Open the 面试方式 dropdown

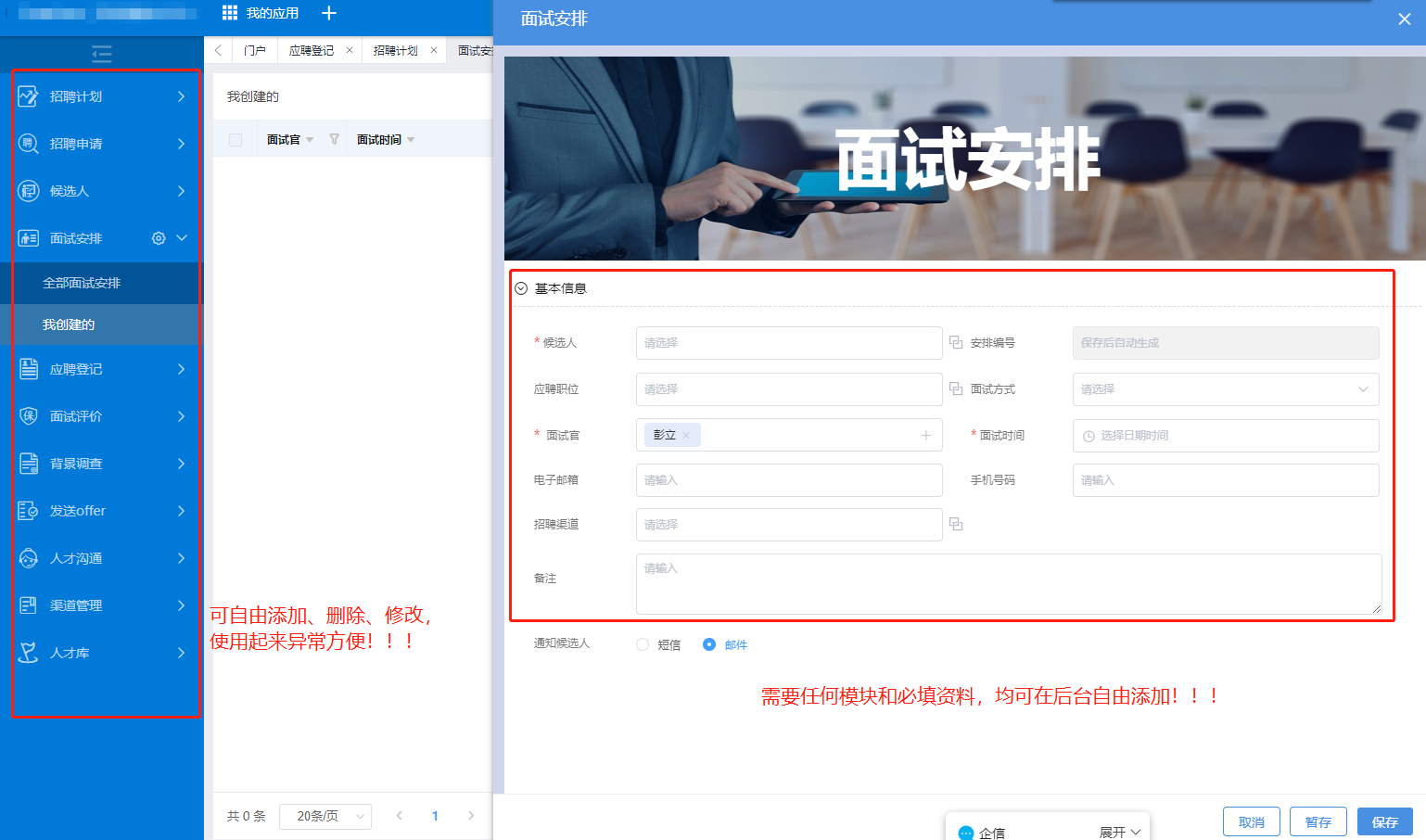tap(1226, 389)
